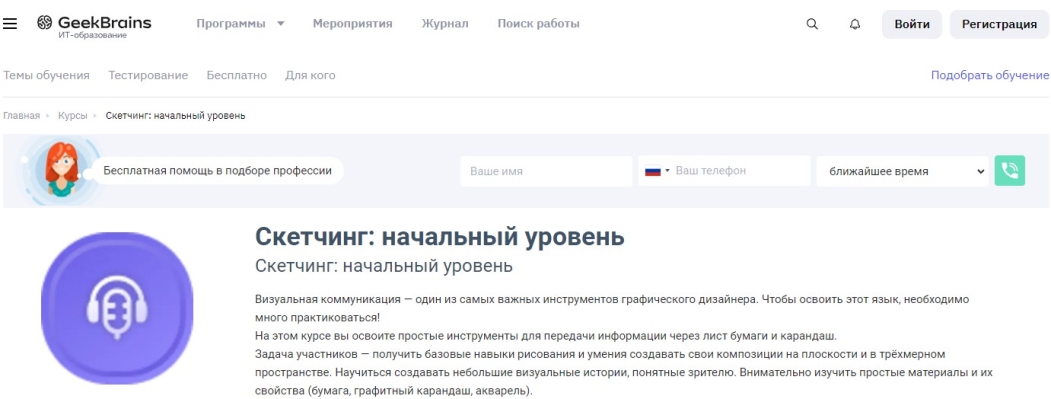Click the green phone callback button
The height and width of the screenshot is (399, 1051).
tap(1009, 171)
